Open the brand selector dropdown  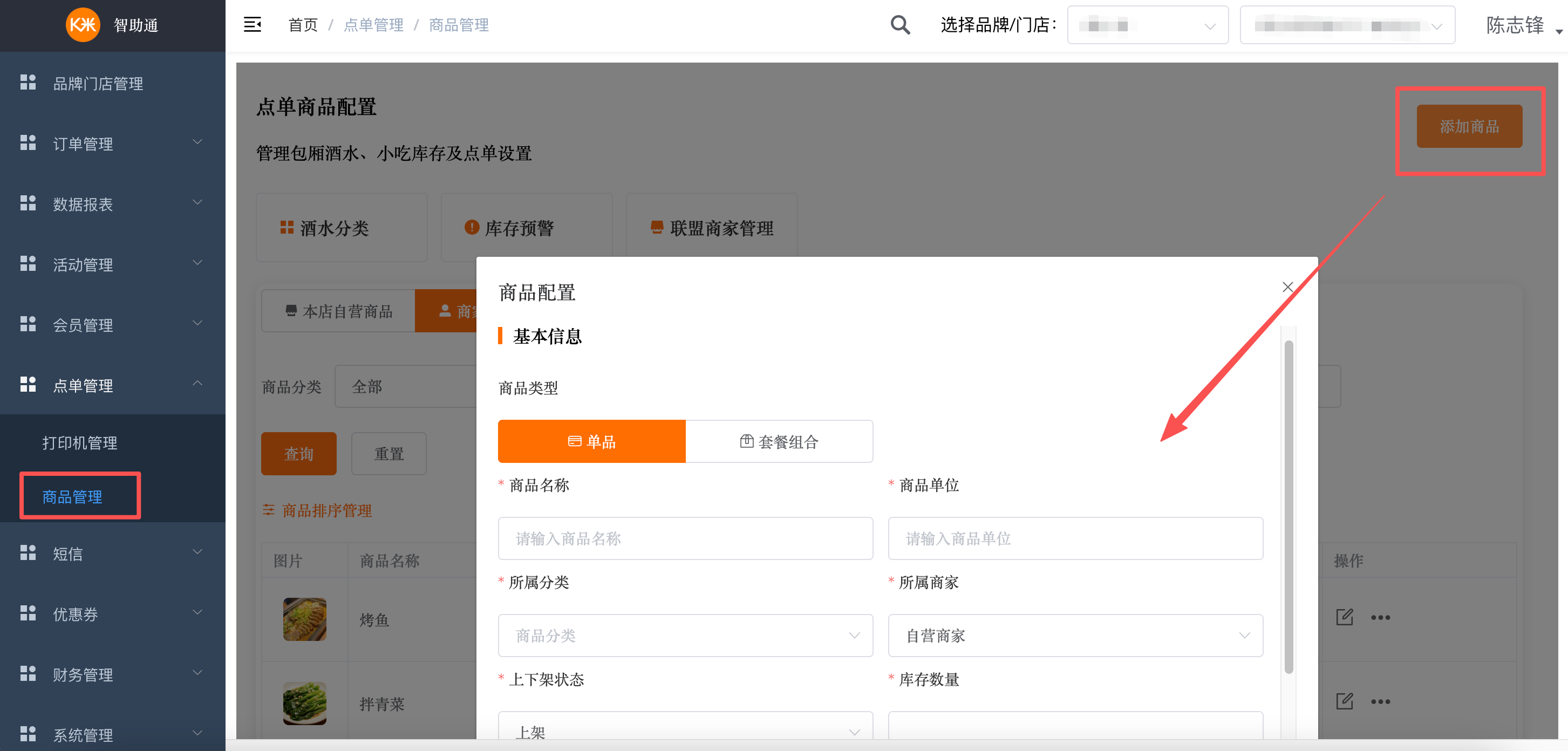[1147, 25]
